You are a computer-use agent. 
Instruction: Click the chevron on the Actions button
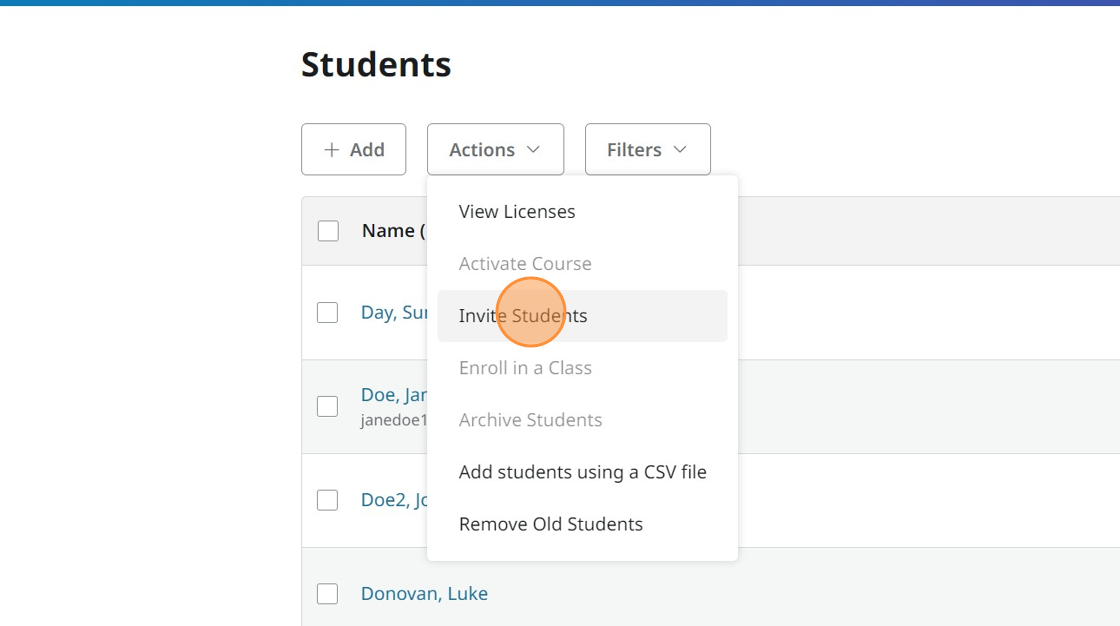[533, 149]
